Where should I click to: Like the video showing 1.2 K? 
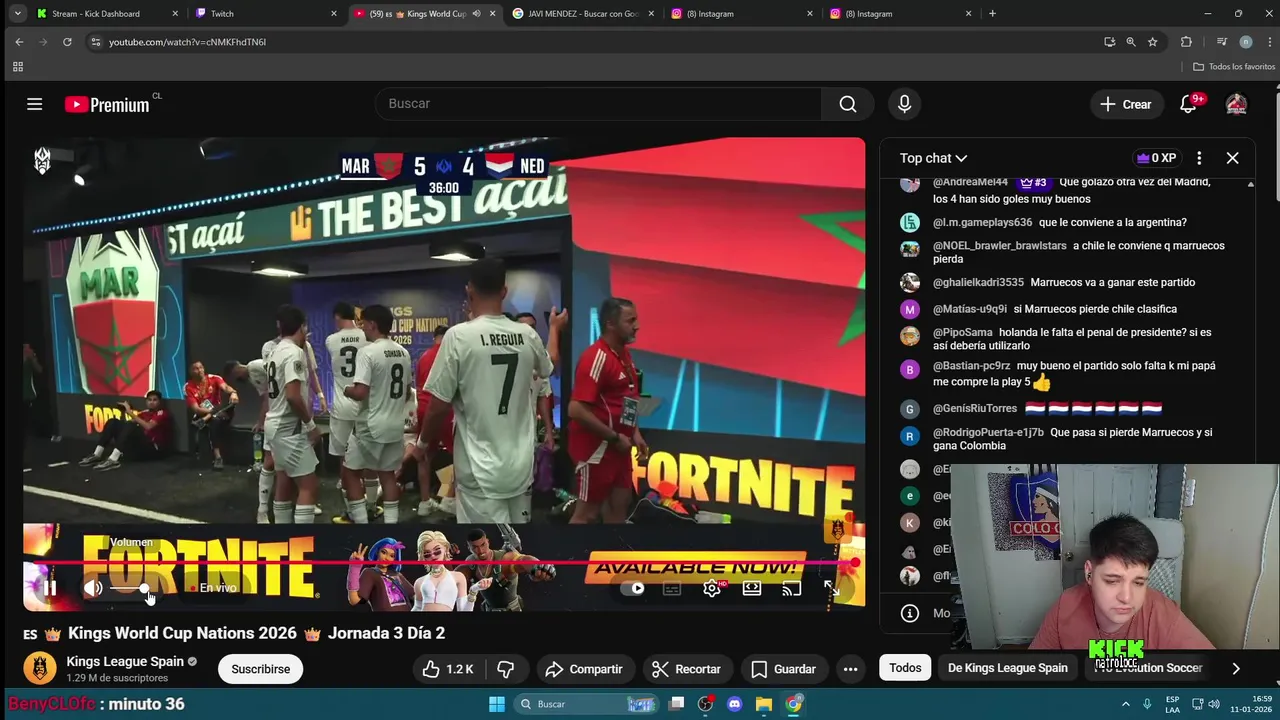448,669
